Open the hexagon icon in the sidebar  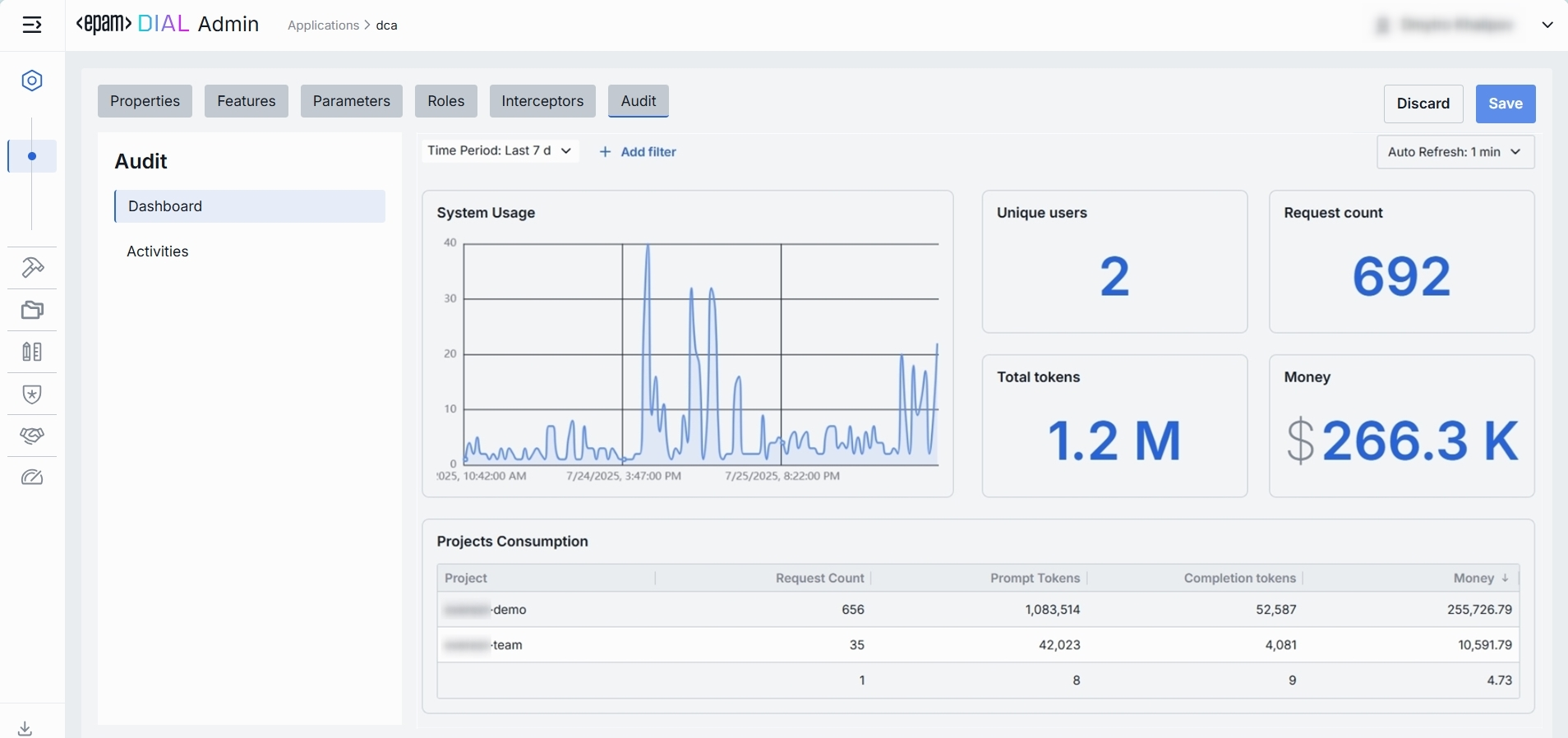point(32,81)
